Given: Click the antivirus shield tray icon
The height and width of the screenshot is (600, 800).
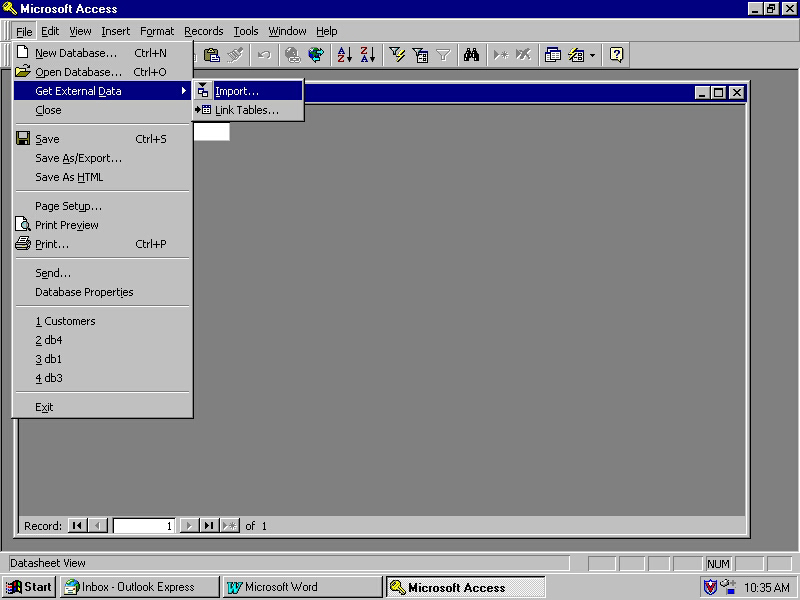Looking at the screenshot, I should pyautogui.click(x=710, y=587).
